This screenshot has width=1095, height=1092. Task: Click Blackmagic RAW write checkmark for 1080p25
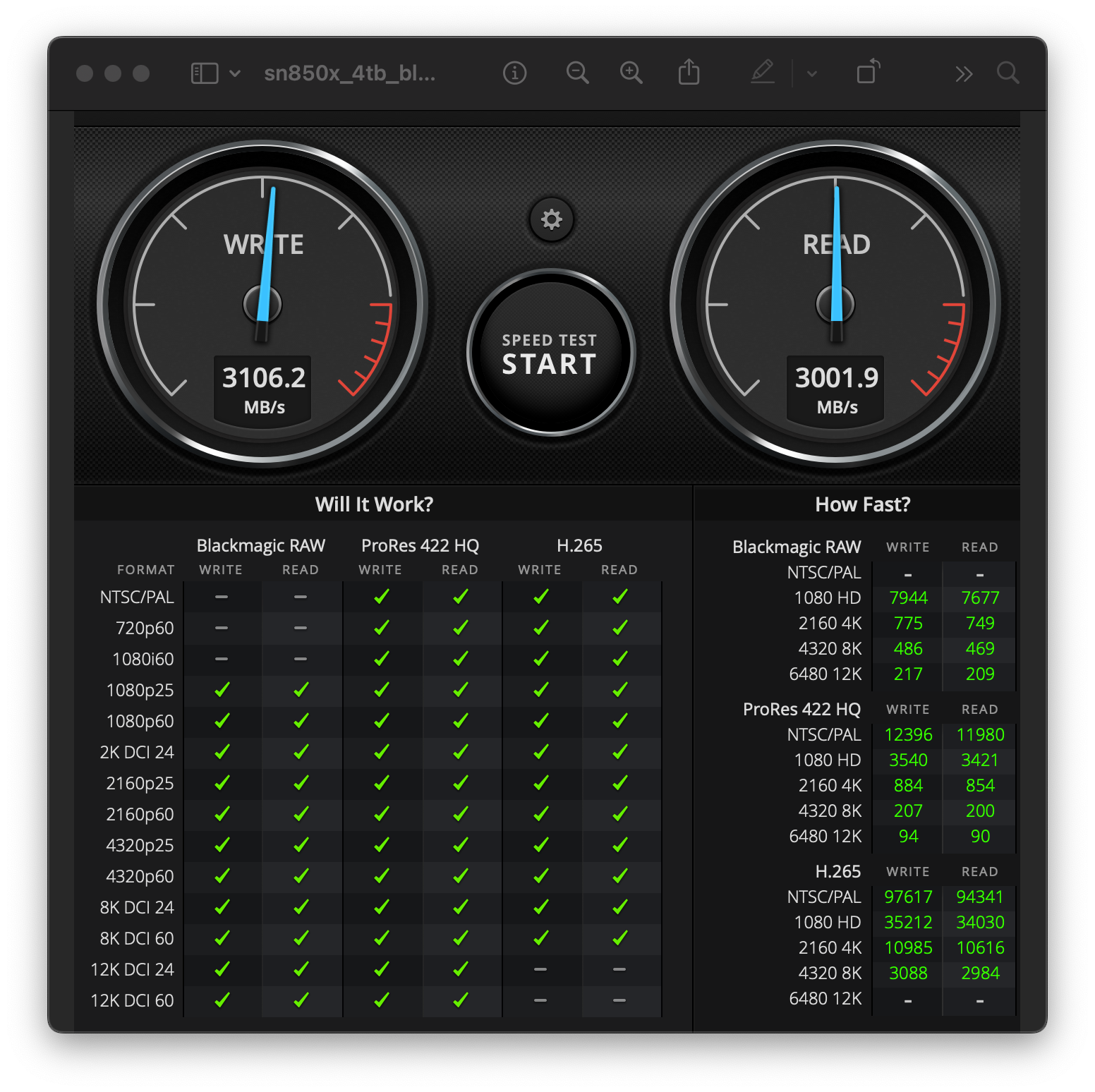(x=222, y=690)
